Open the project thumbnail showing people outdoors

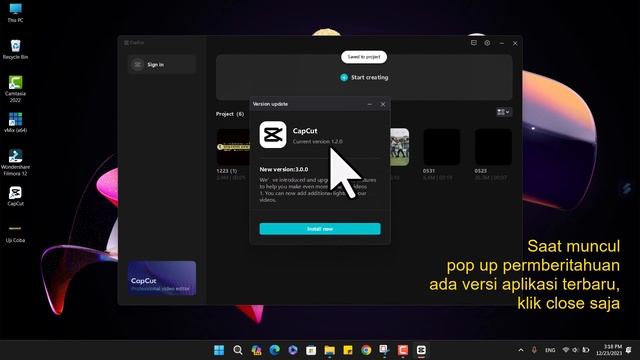coord(400,147)
